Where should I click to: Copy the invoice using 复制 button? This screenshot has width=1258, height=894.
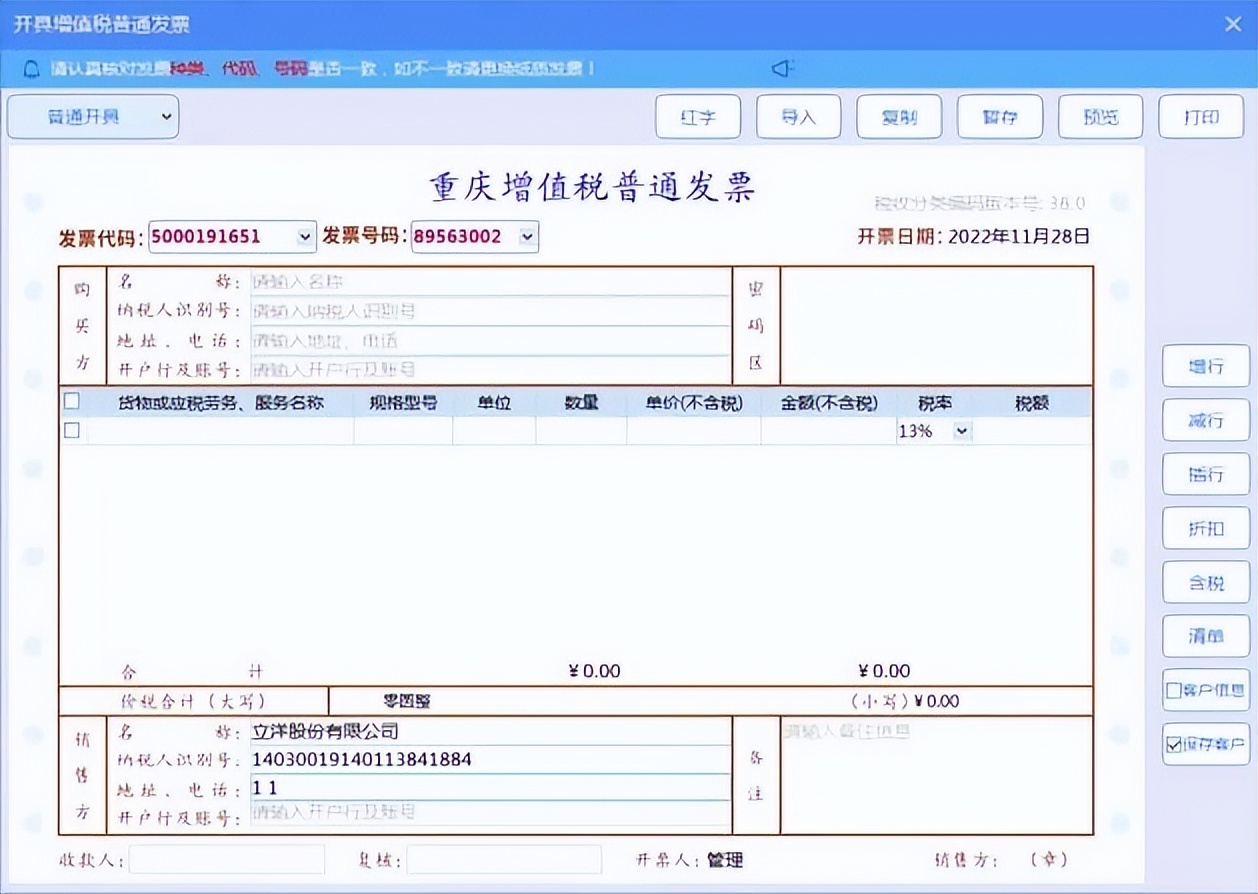pos(898,116)
